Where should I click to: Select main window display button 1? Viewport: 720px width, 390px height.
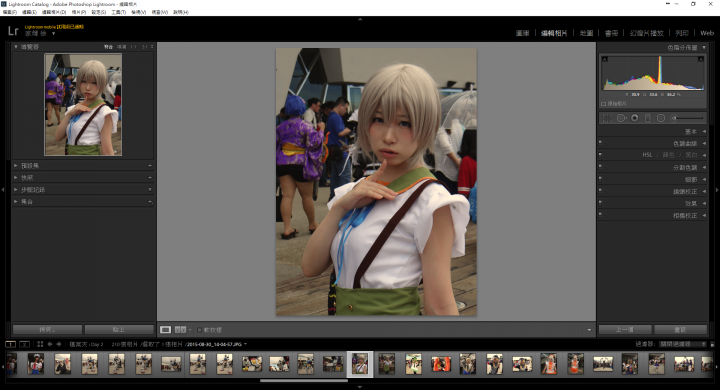(10, 344)
